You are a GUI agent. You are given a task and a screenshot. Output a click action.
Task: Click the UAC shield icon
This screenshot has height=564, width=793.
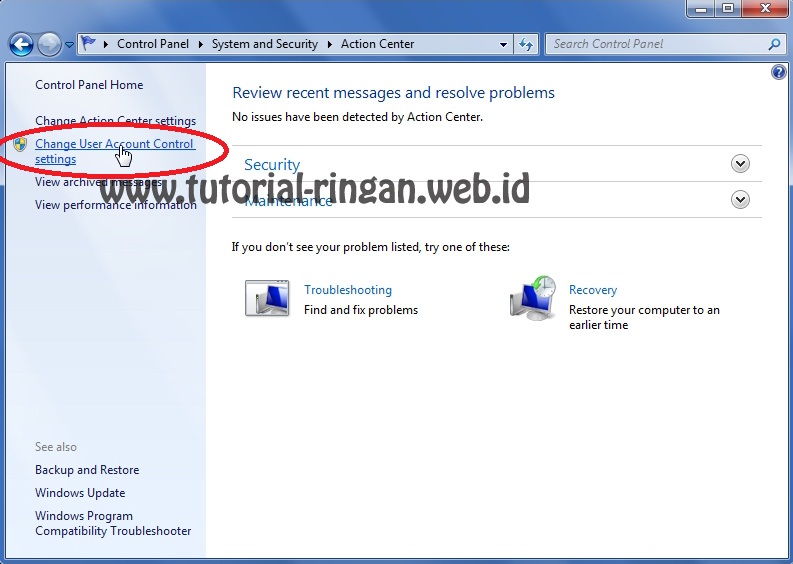click(20, 144)
